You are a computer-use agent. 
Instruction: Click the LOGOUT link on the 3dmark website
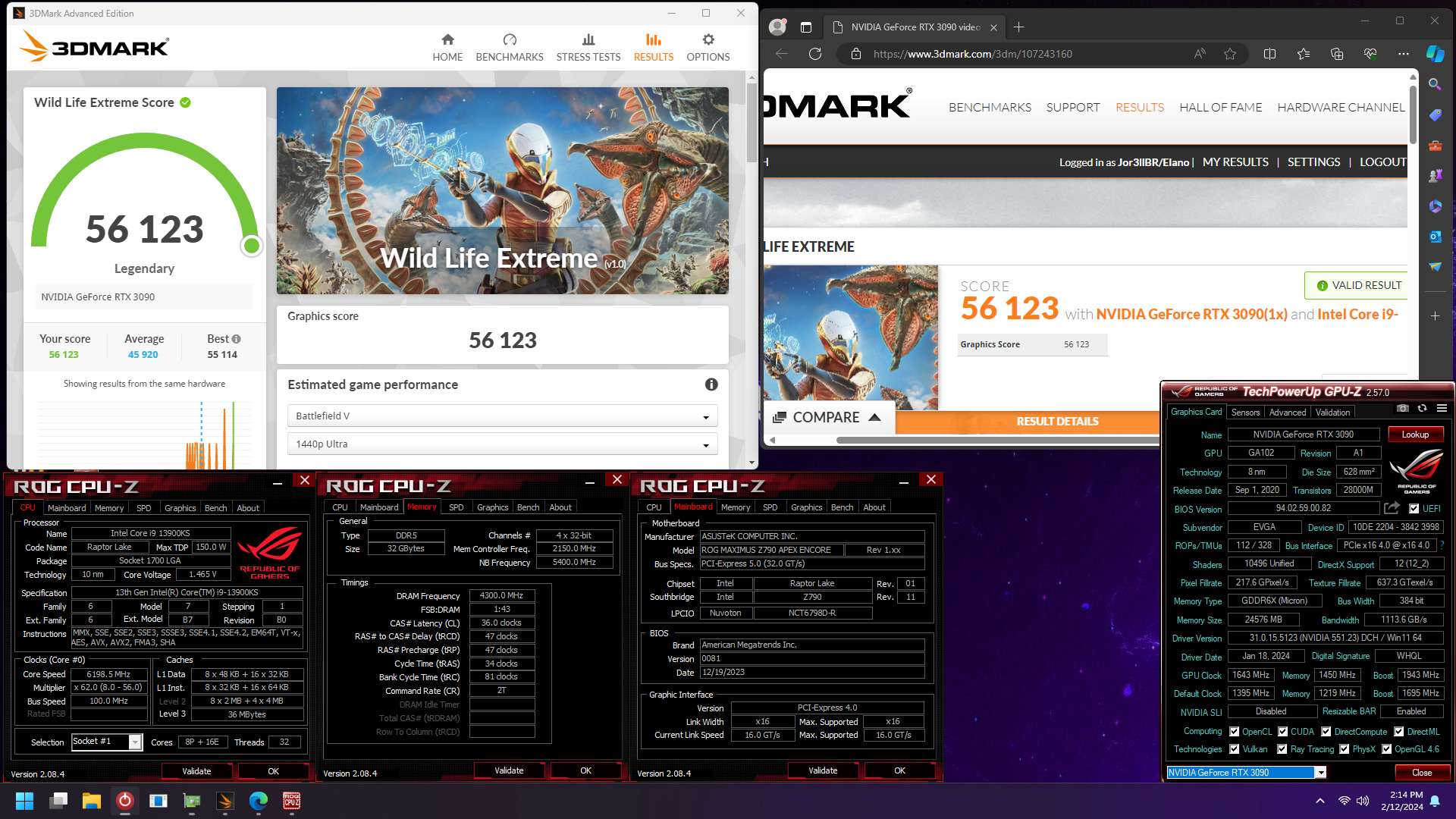(x=1382, y=162)
